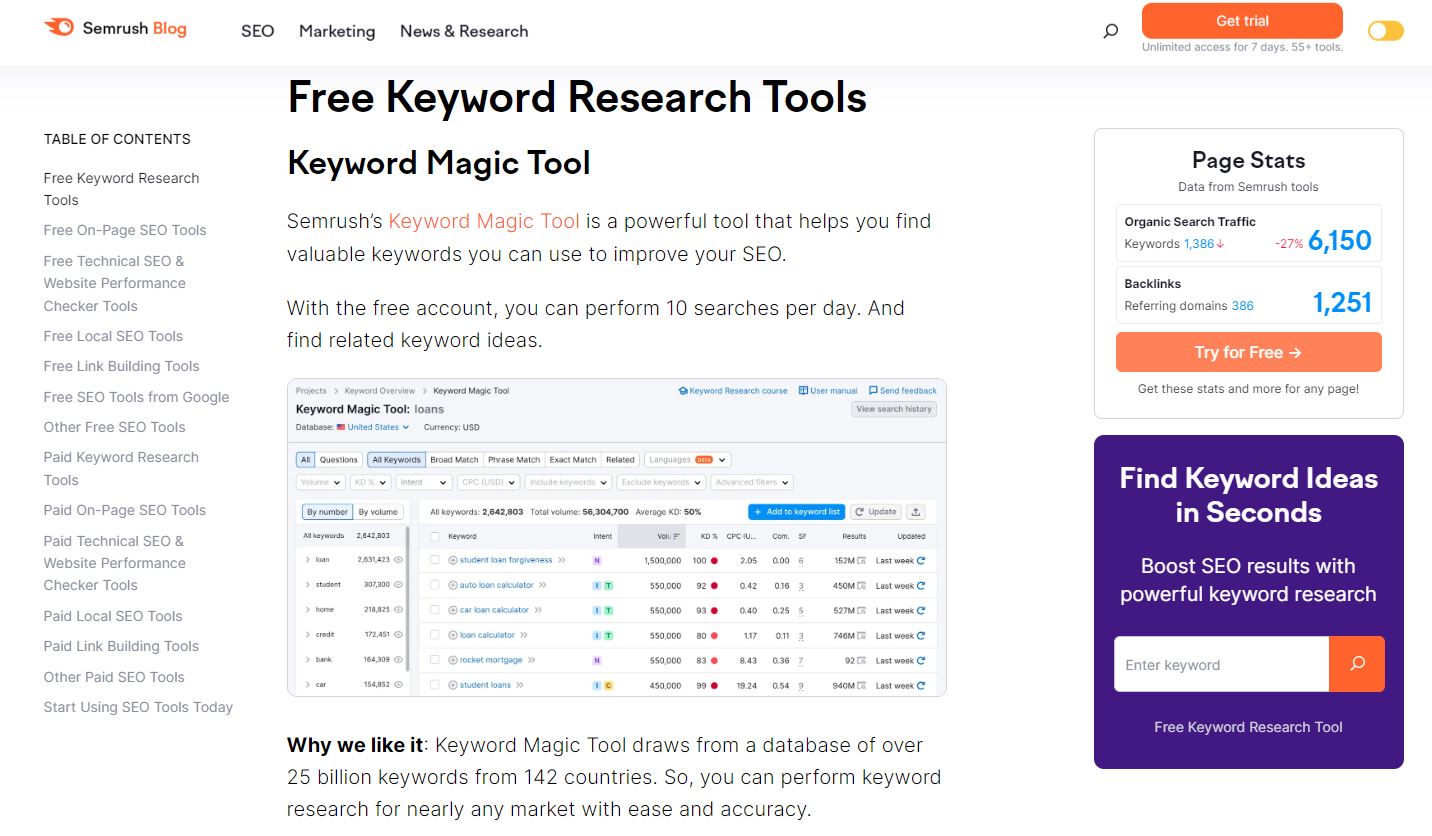Open the Intent filter dropdown

[423, 482]
